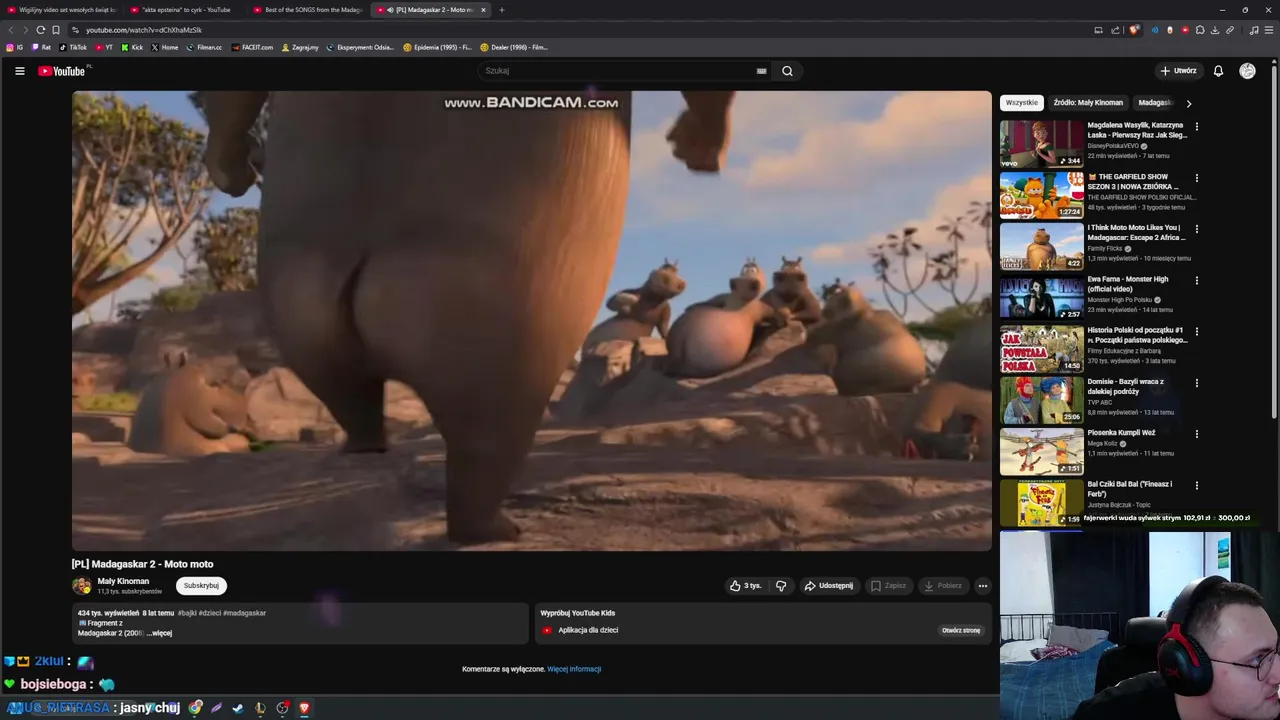Show next filter chips with the arrow
Image resolution: width=1280 pixels, height=720 pixels.
pos(1188,103)
